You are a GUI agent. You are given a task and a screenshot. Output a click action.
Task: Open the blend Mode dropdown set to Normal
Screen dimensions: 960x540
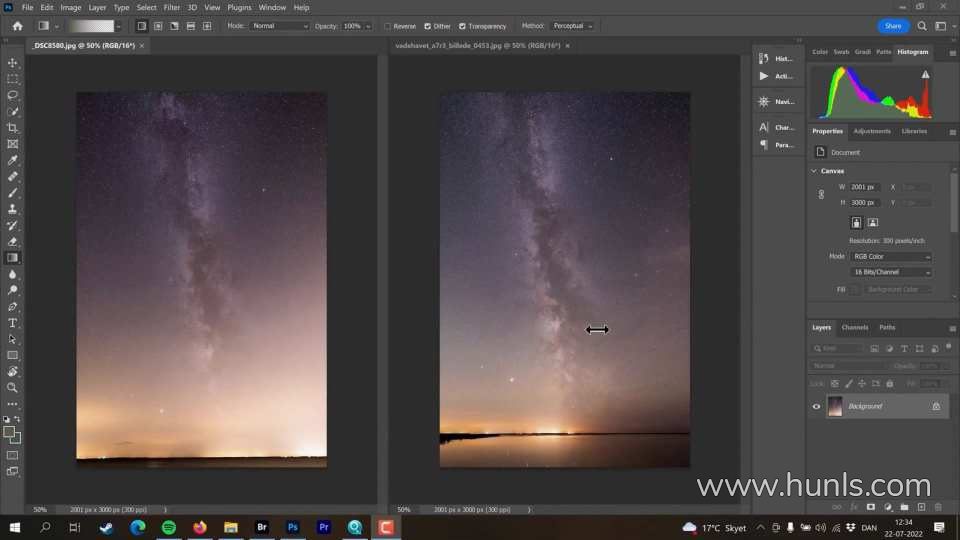[x=279, y=26]
